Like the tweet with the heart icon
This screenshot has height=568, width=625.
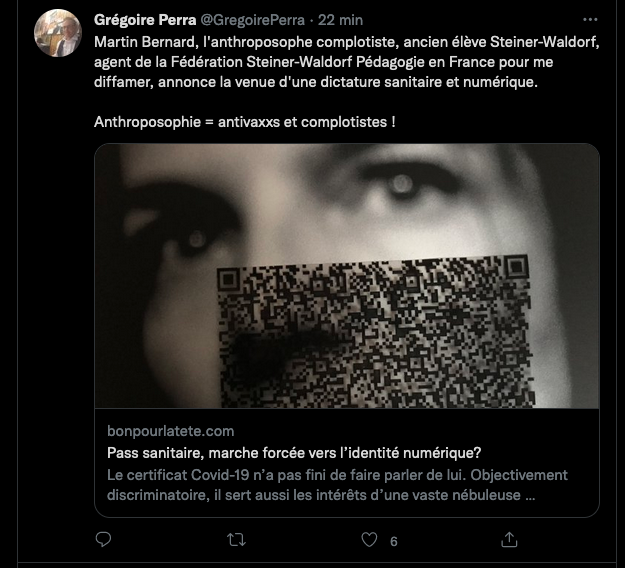point(369,540)
